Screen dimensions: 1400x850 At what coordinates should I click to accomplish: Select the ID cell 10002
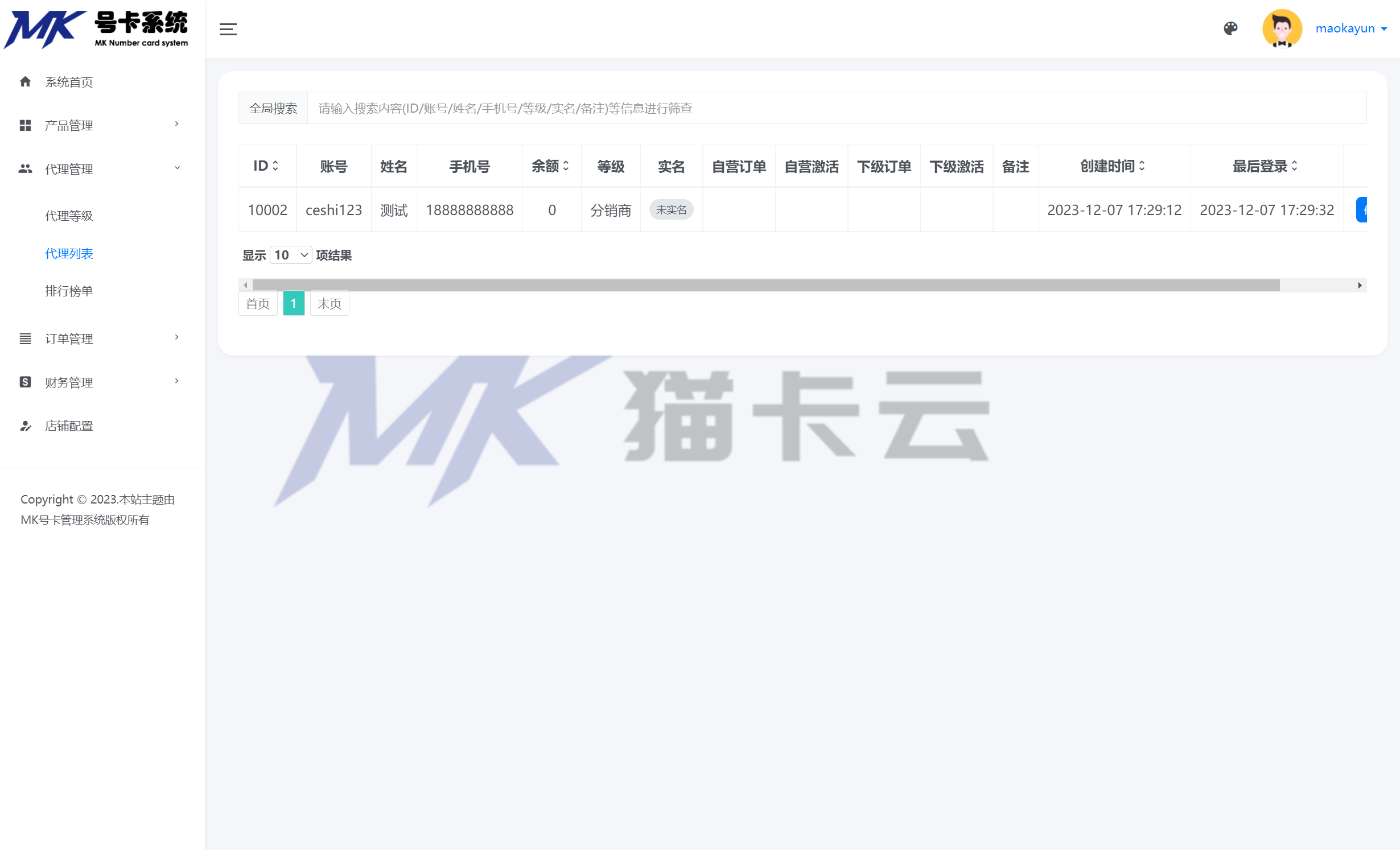click(267, 210)
